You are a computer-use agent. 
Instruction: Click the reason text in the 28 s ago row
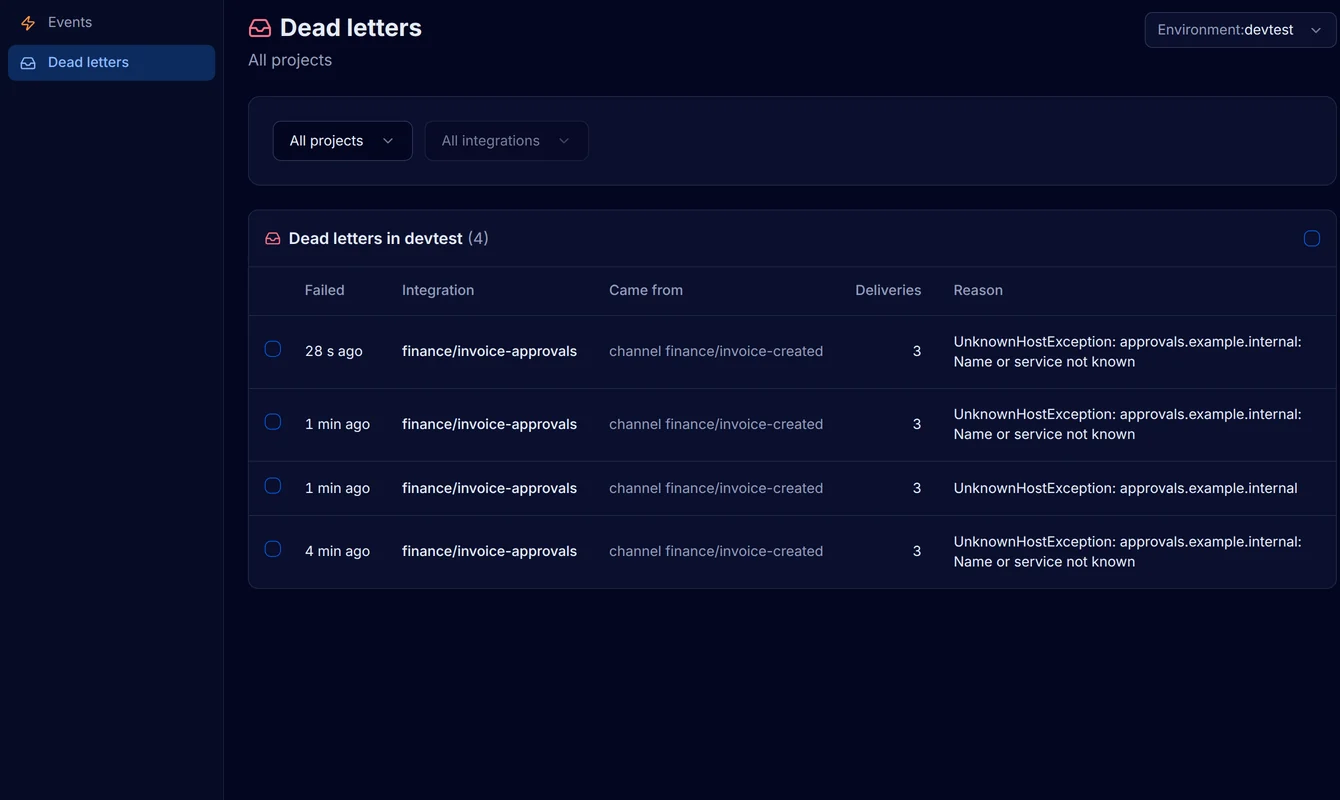click(x=1127, y=352)
